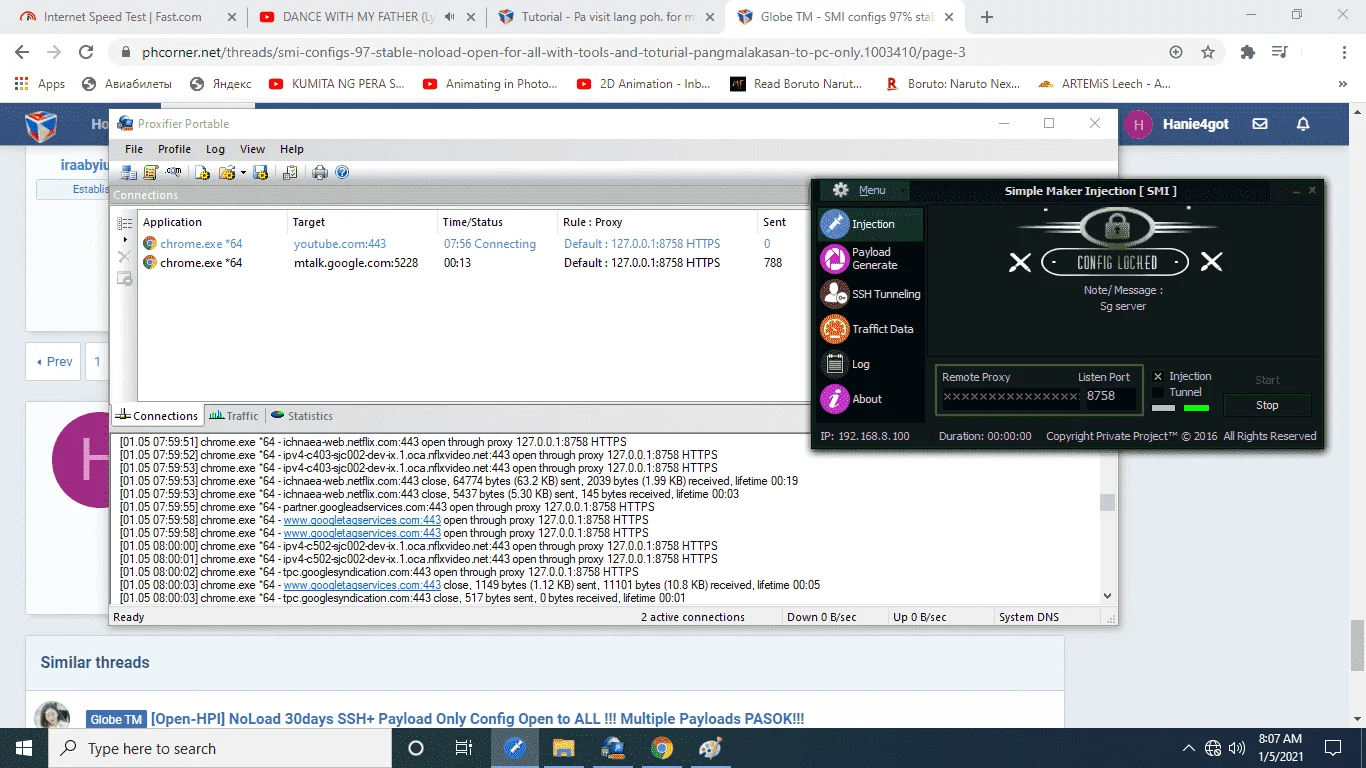The width and height of the screenshot is (1366, 768).
Task: Open the NoLoad 30days SSH+ similar thread
Action: point(478,719)
